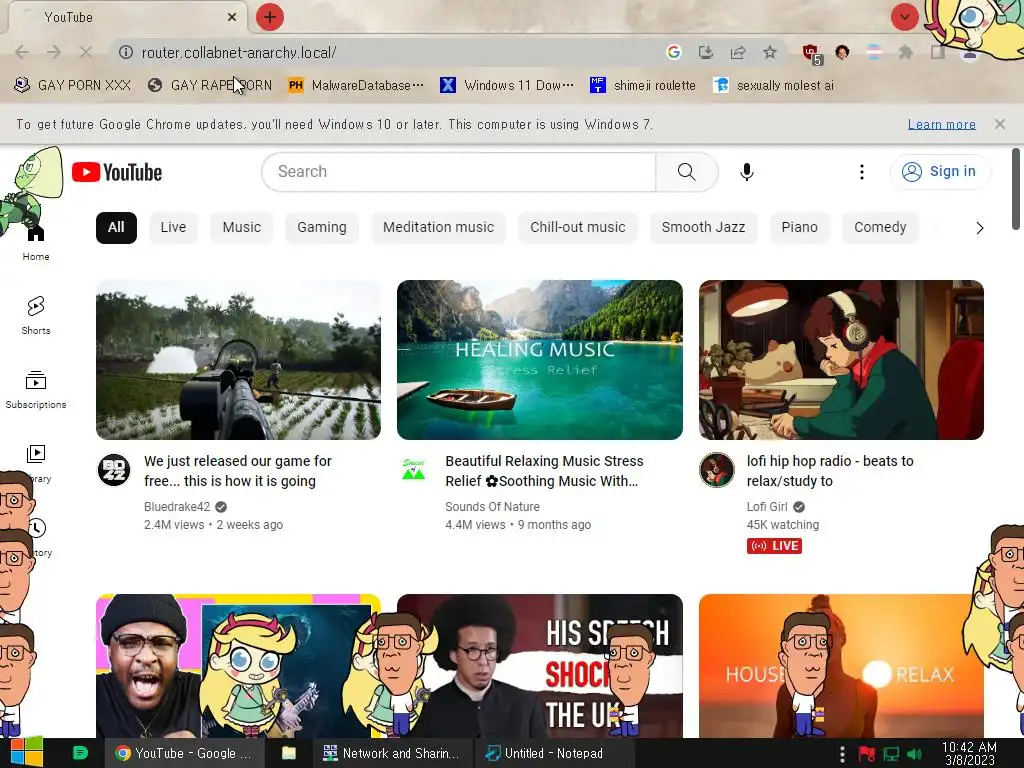Share this page icon
This screenshot has height=768, width=1024.
pos(738,52)
